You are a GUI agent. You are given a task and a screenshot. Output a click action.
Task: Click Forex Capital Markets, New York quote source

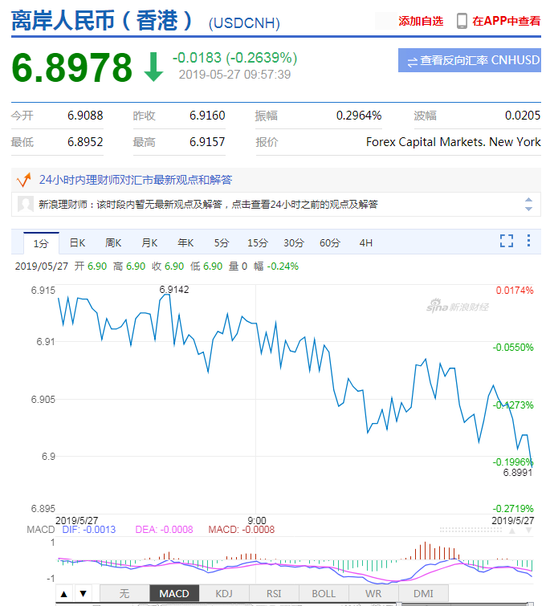[x=453, y=142]
